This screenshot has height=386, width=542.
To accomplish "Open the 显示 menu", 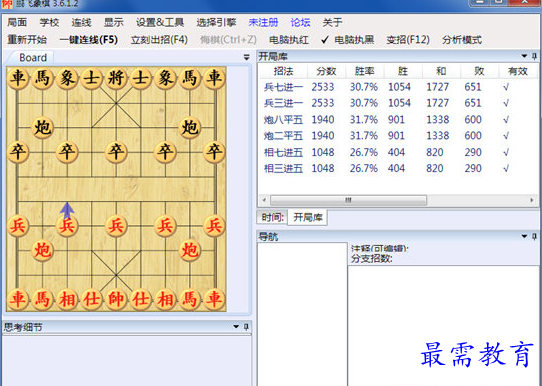I will coord(114,22).
